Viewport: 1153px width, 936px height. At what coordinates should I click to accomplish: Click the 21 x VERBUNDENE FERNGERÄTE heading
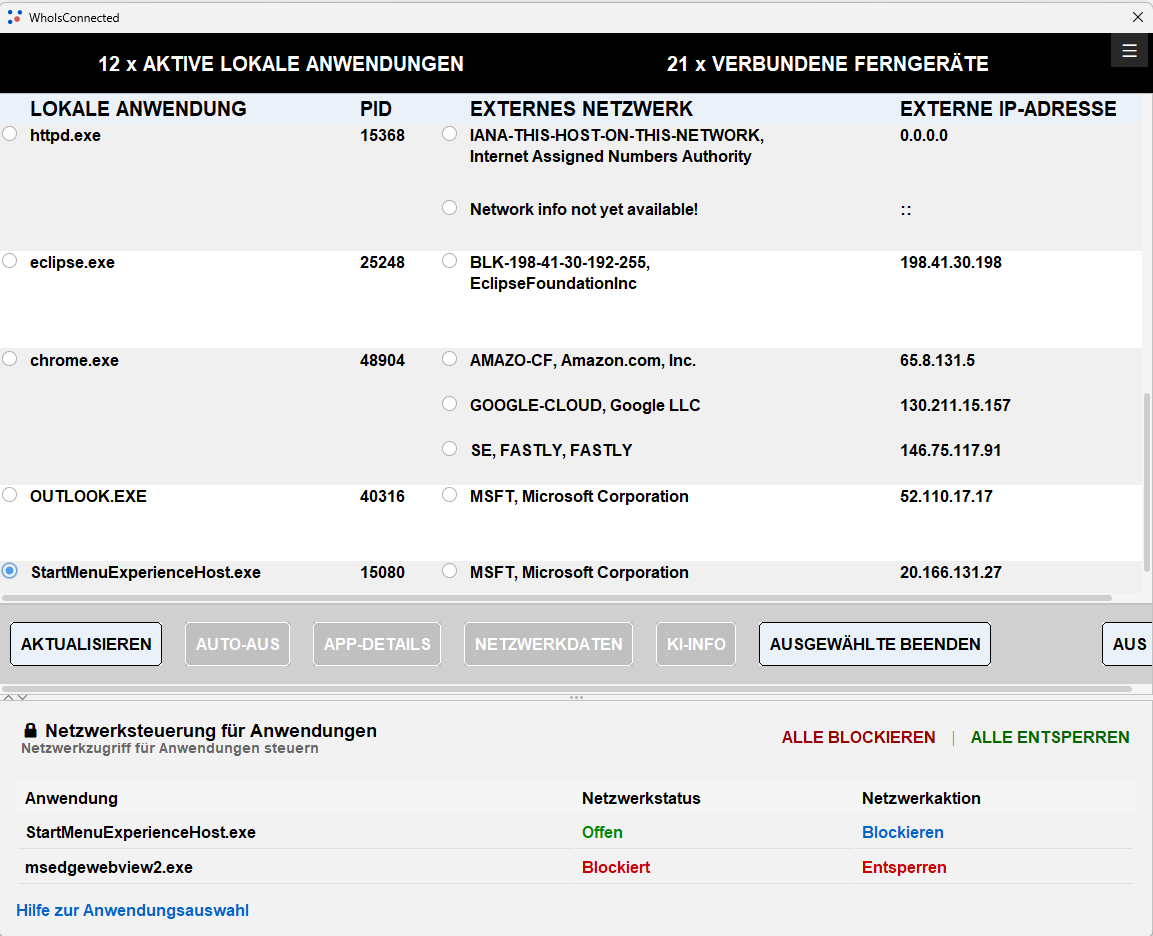click(827, 64)
